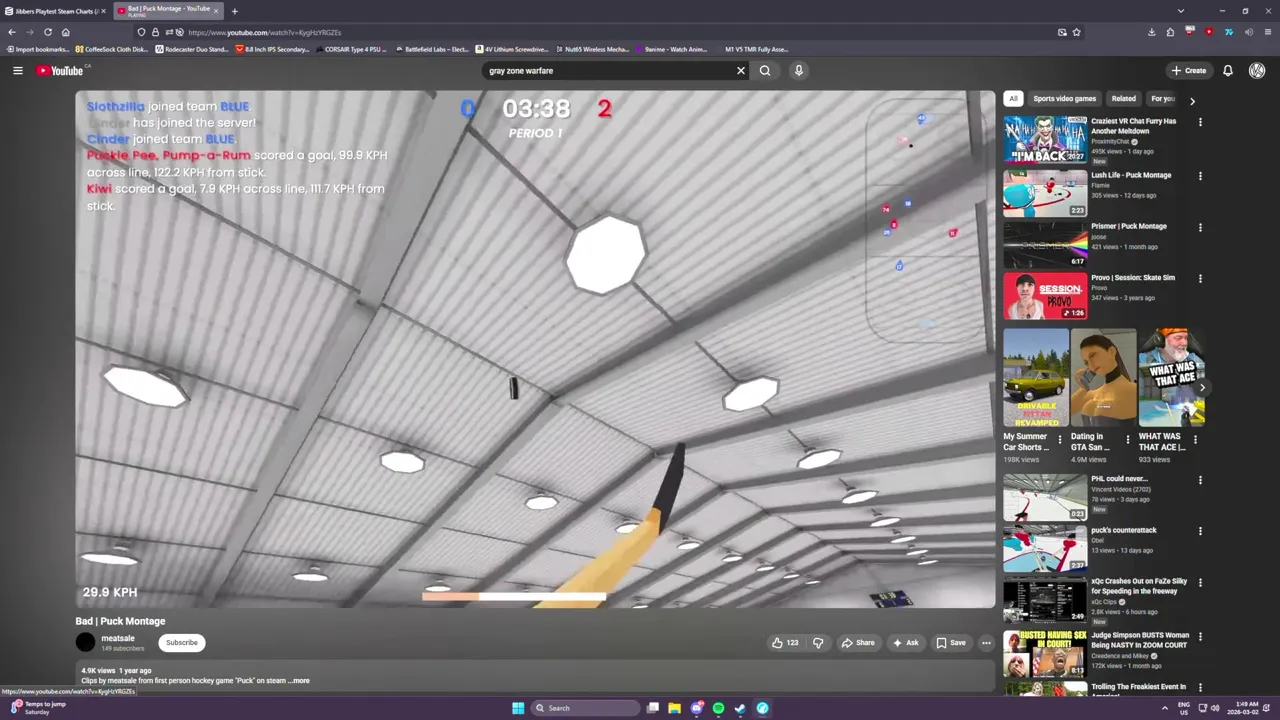1280x720 pixels.
Task: Open YouTube notifications bell
Action: click(x=1228, y=70)
